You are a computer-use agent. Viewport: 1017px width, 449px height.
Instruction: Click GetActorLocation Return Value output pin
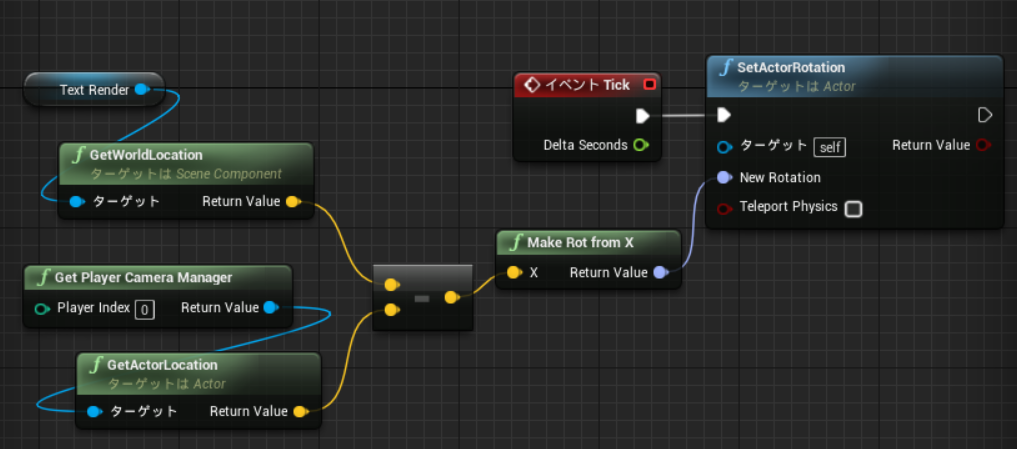[x=299, y=411]
